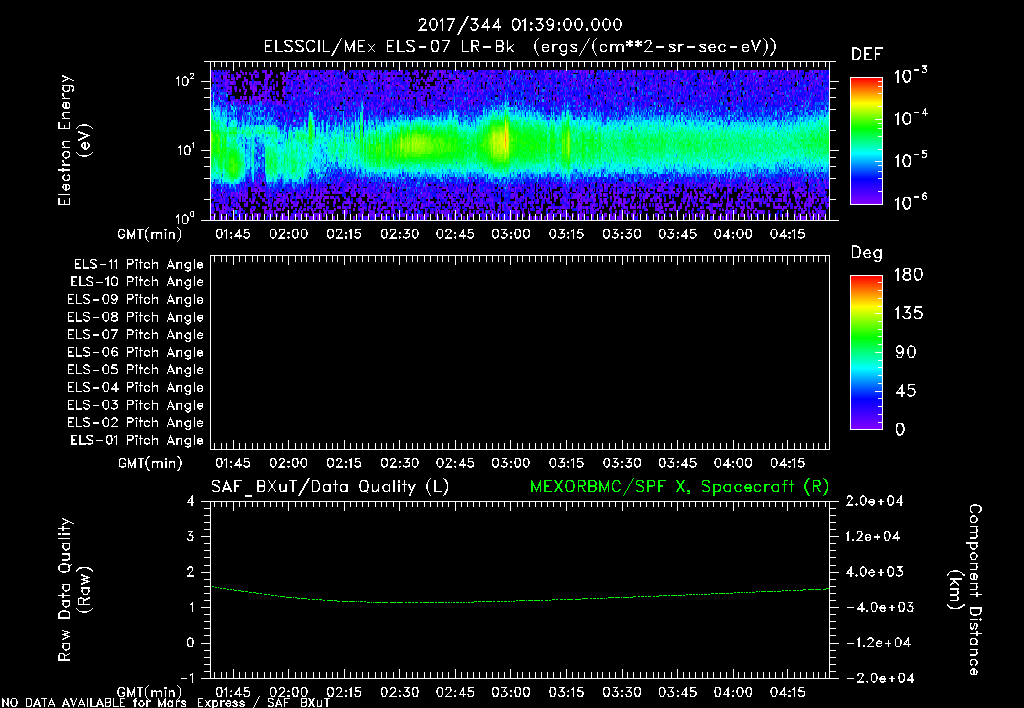The image size is (1024, 708).
Task: Select the ELS-08 Pitch Angle row label
Action: [135, 317]
